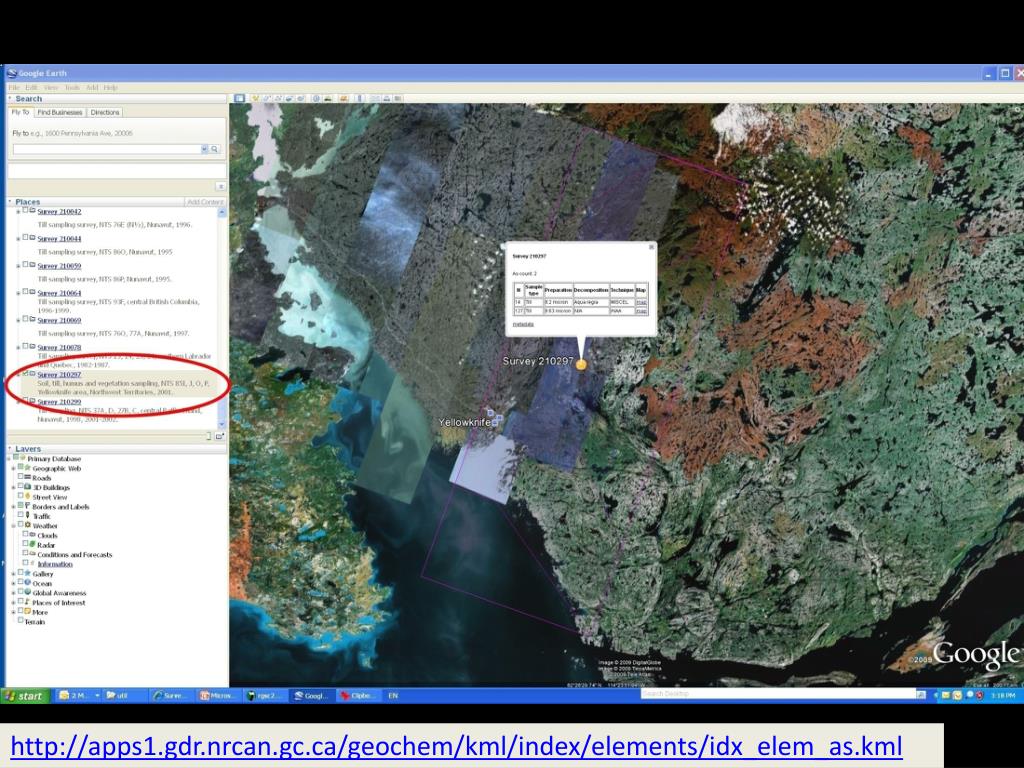Expand the Survey 210069 tree node
This screenshot has height=768, width=1024.
pyautogui.click(x=18, y=321)
